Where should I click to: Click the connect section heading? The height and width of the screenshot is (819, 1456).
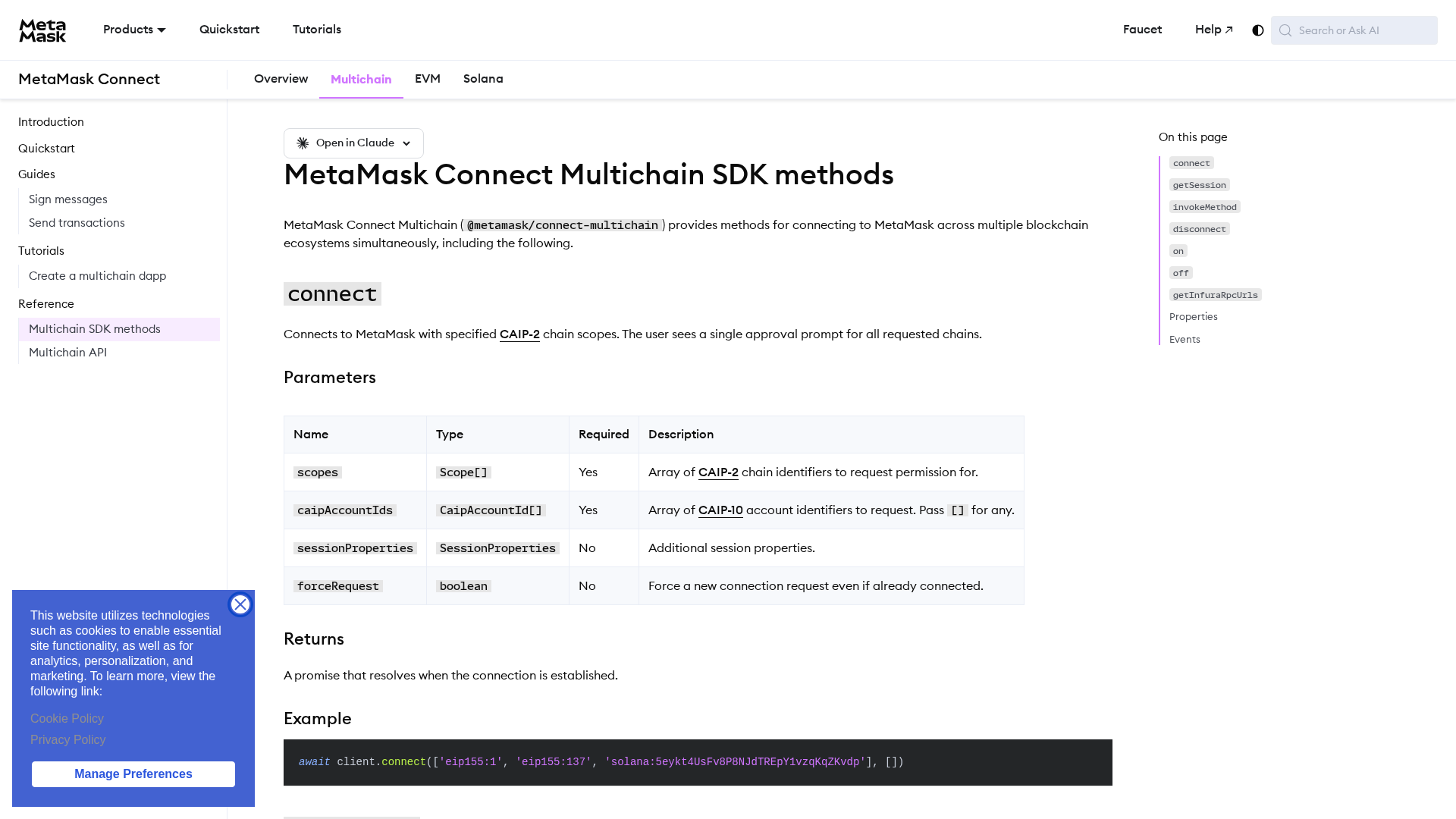click(x=332, y=294)
